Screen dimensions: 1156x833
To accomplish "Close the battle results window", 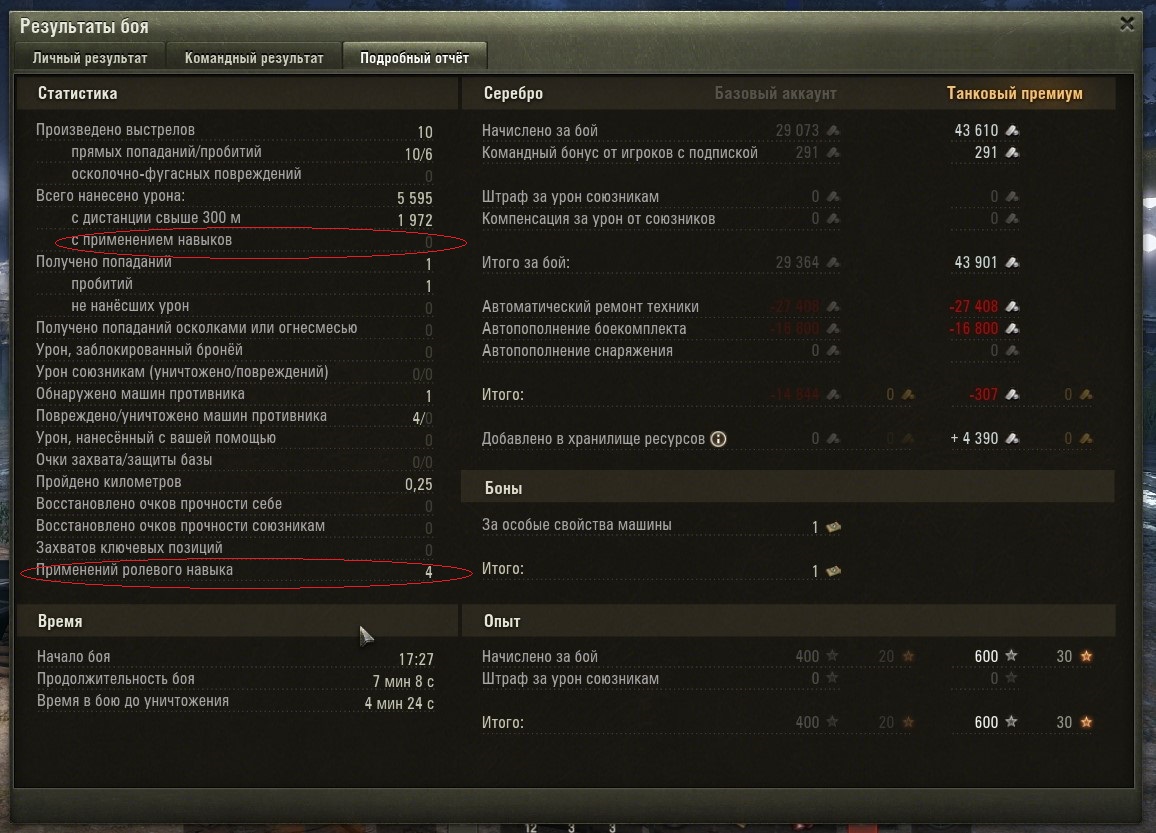I will click(1127, 24).
